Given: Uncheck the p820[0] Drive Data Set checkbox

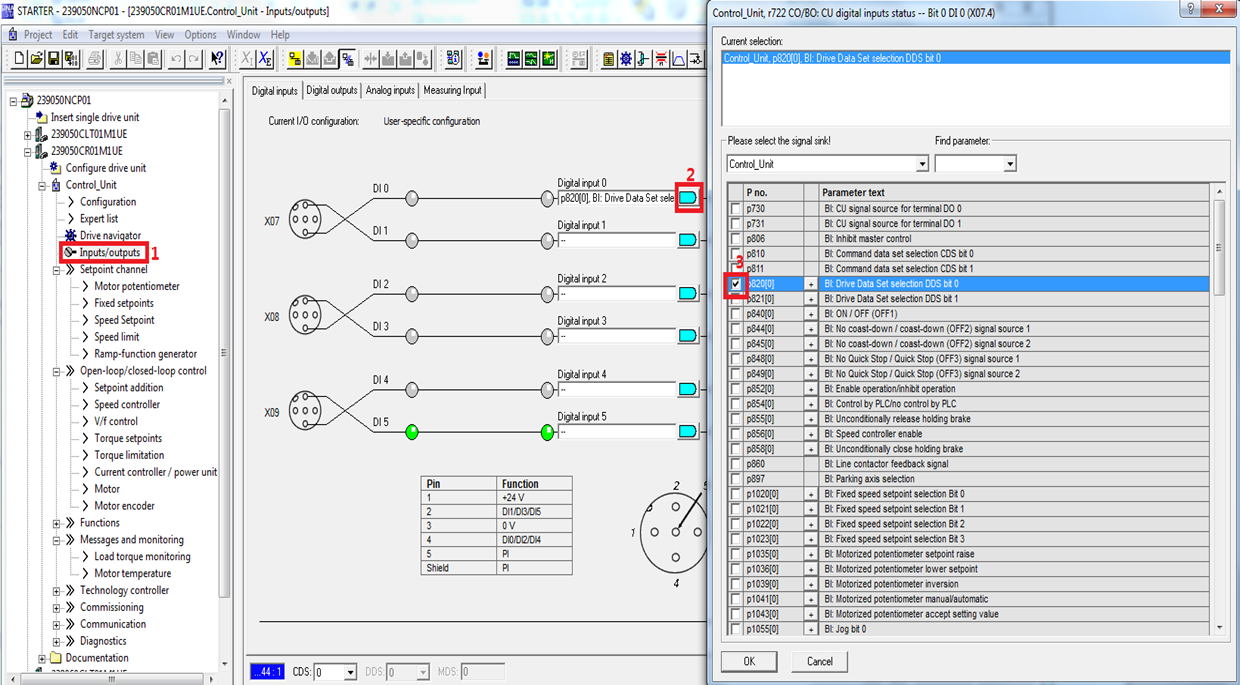Looking at the screenshot, I should (x=736, y=284).
